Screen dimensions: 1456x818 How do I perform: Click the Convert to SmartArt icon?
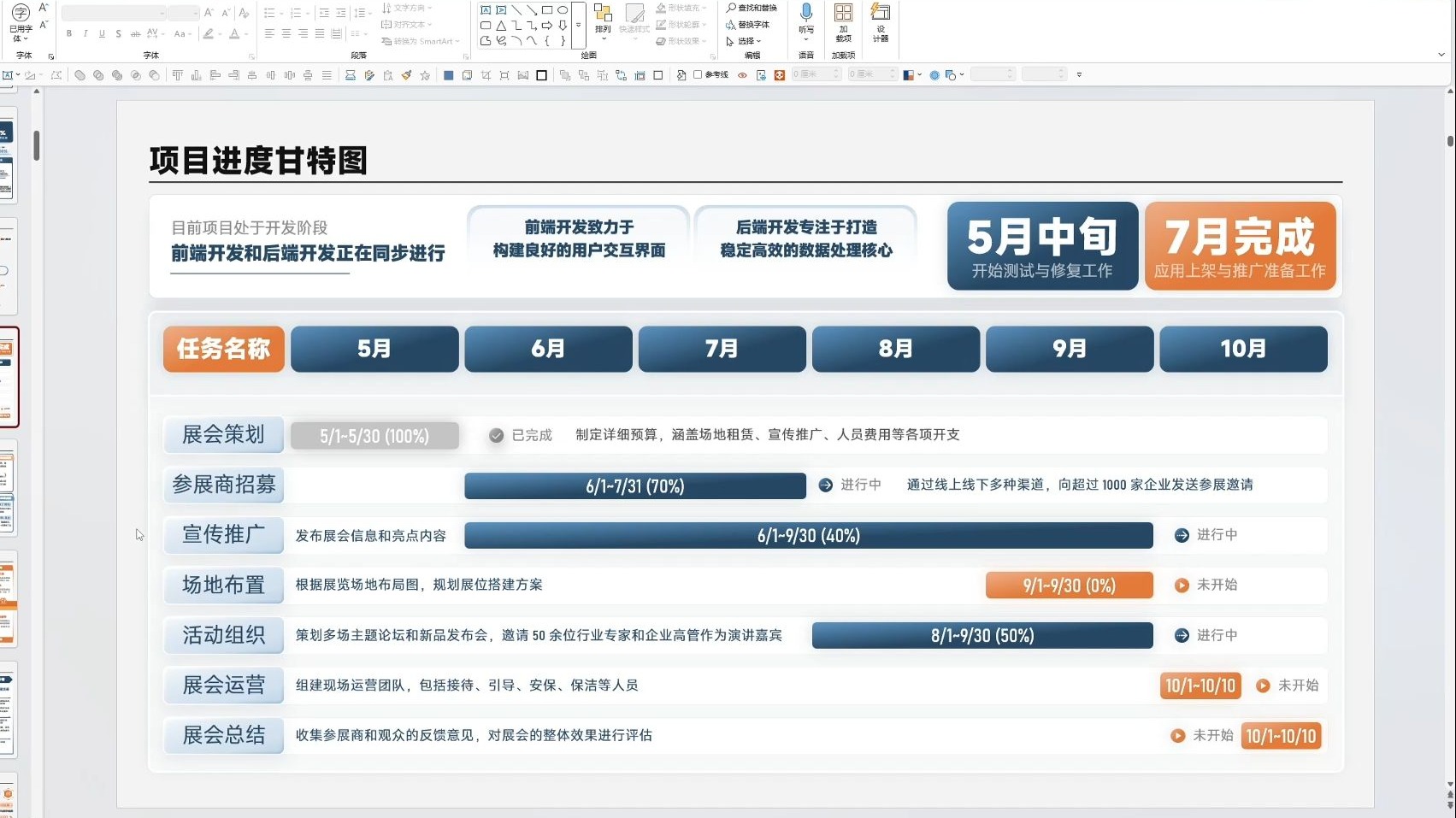419,39
